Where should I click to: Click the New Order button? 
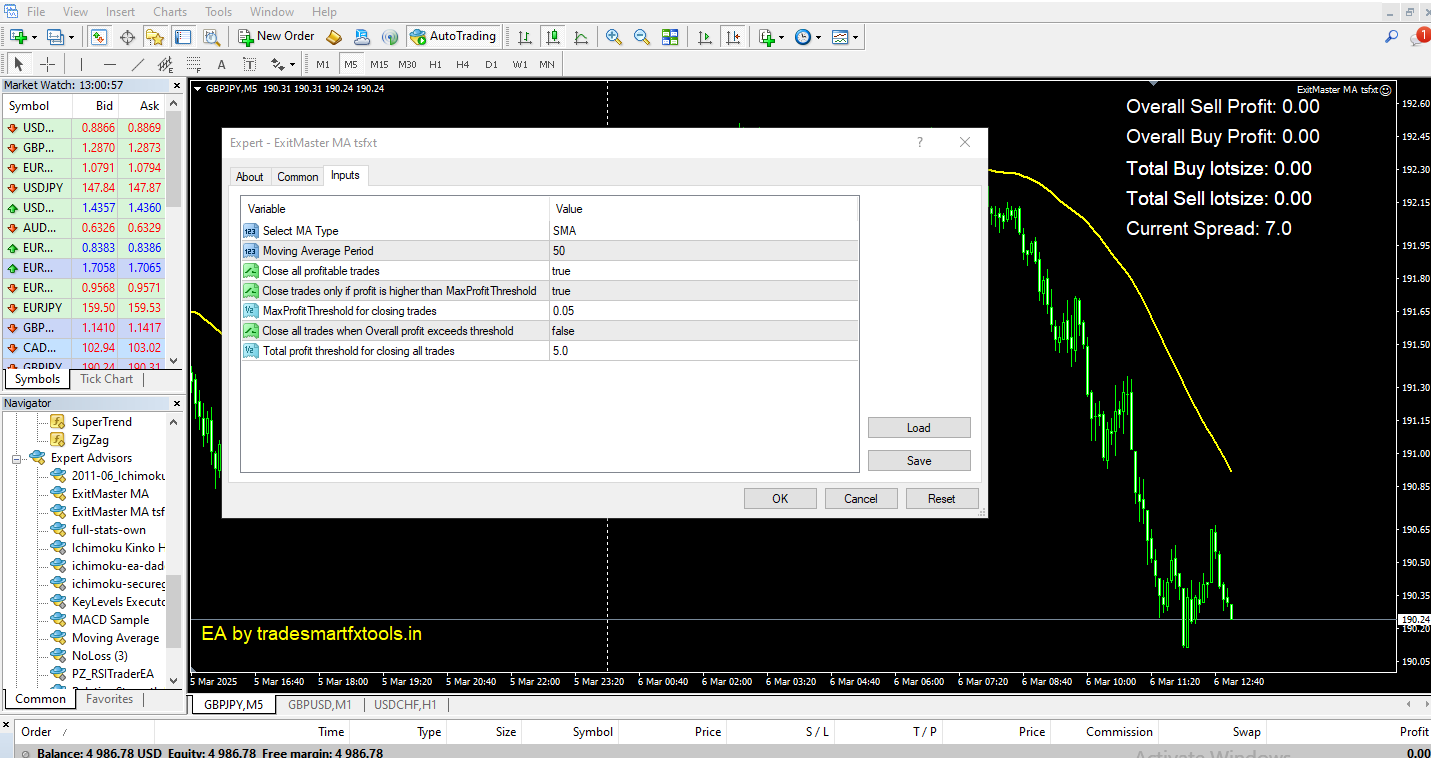[x=277, y=37]
